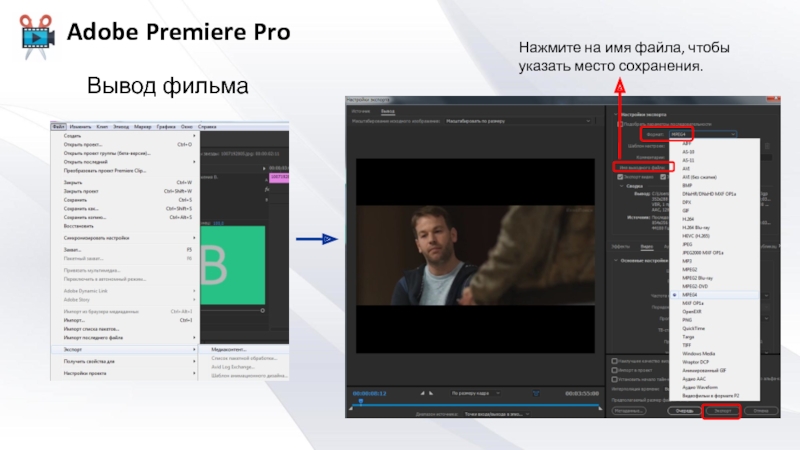This screenshot has height=450, width=800.
Task: Select BMP in the format list
Action: [714, 185]
